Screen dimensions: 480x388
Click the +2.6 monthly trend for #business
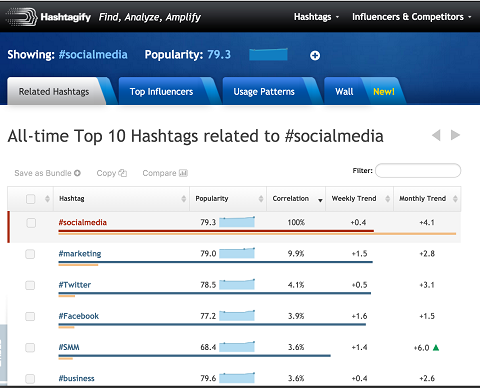[x=427, y=378]
